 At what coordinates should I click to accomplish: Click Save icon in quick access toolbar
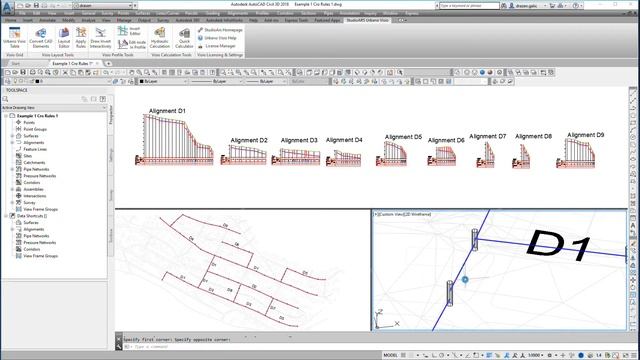pyautogui.click(x=36, y=6)
